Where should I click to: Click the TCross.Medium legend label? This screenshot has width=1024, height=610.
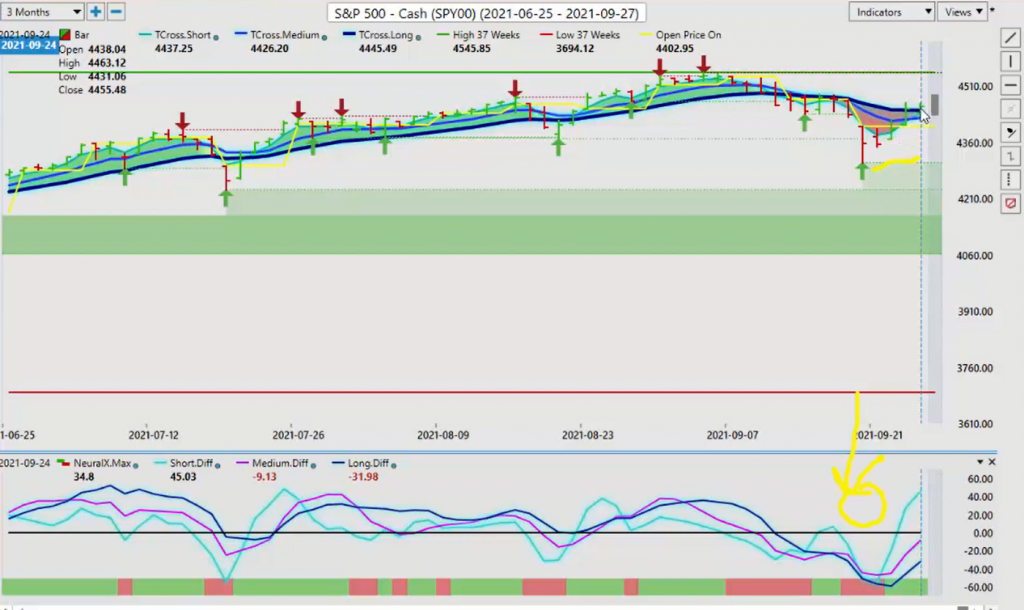click(285, 35)
